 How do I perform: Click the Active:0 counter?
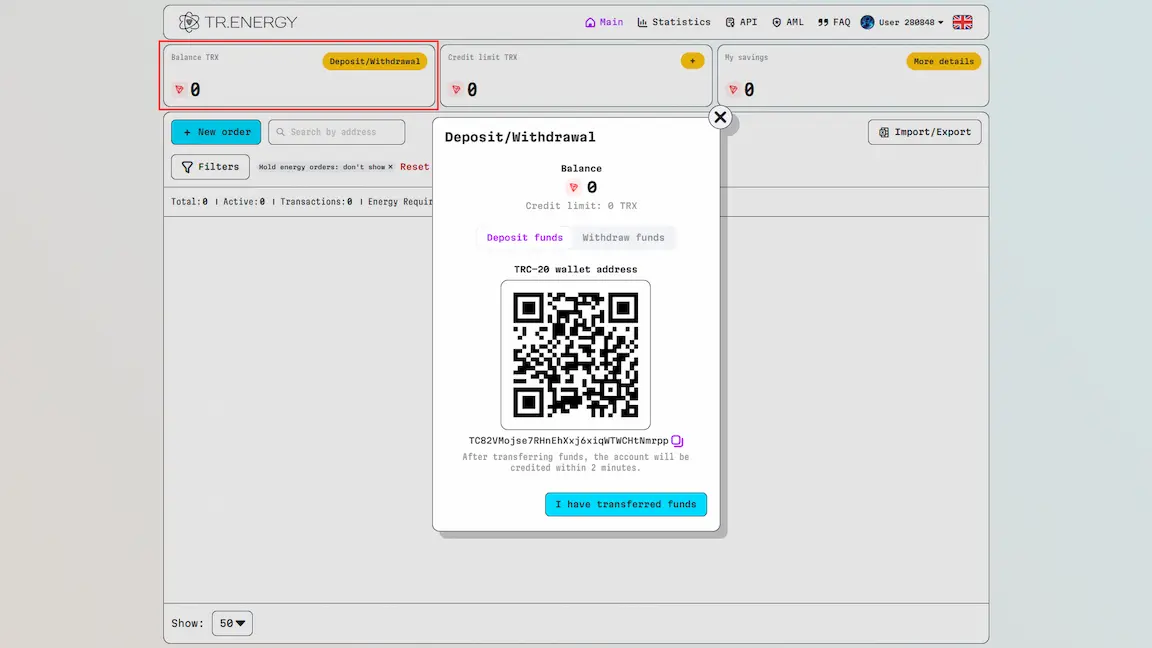coord(244,201)
